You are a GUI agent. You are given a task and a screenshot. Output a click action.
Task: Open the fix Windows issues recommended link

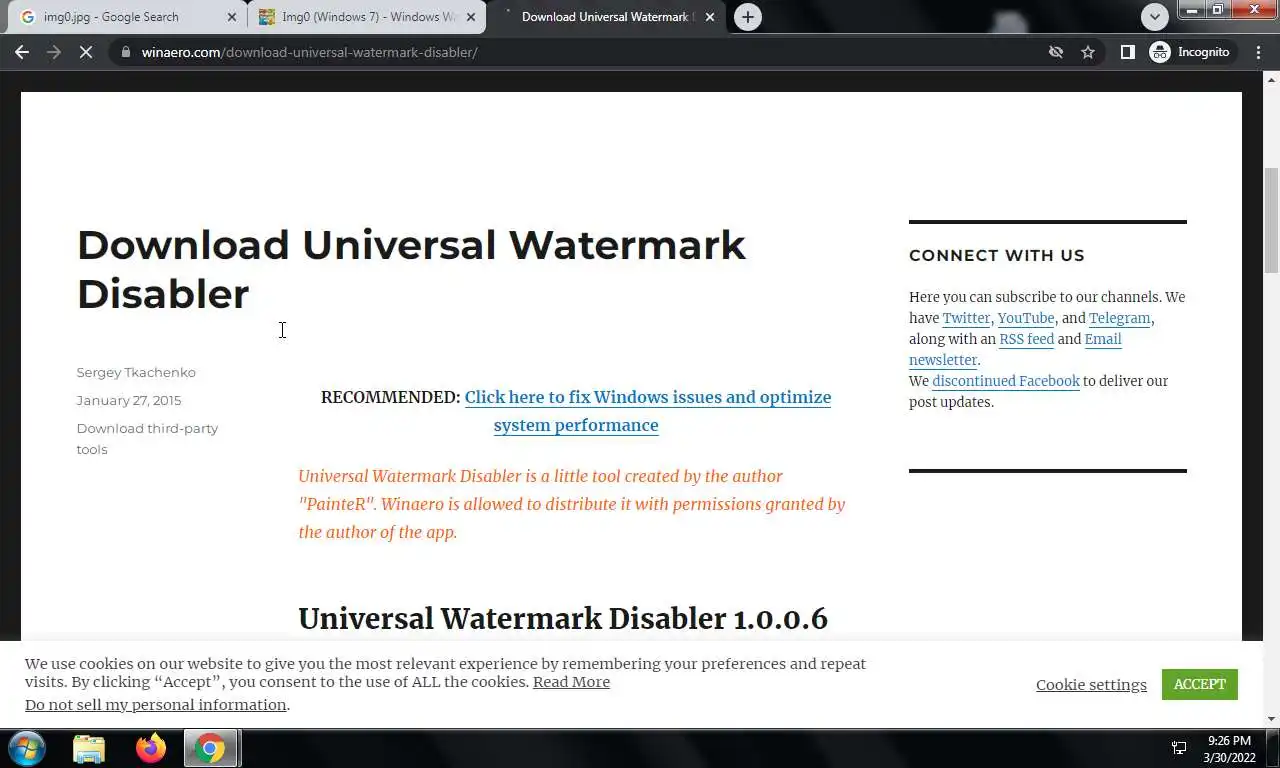648,411
